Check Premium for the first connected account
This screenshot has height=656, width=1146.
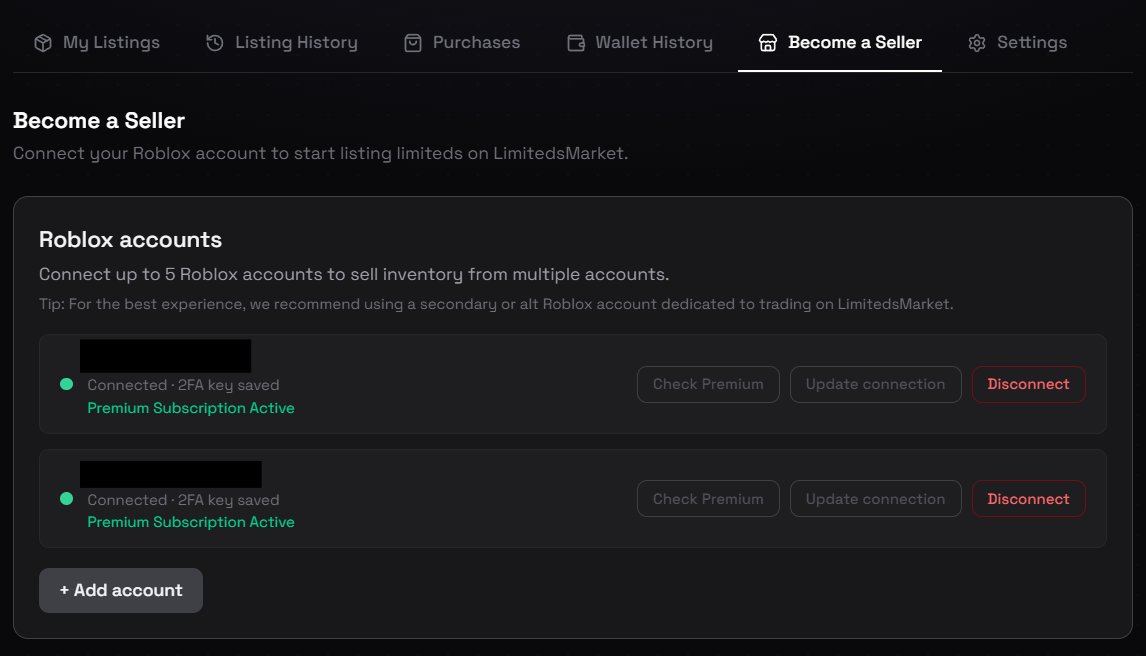(x=708, y=384)
